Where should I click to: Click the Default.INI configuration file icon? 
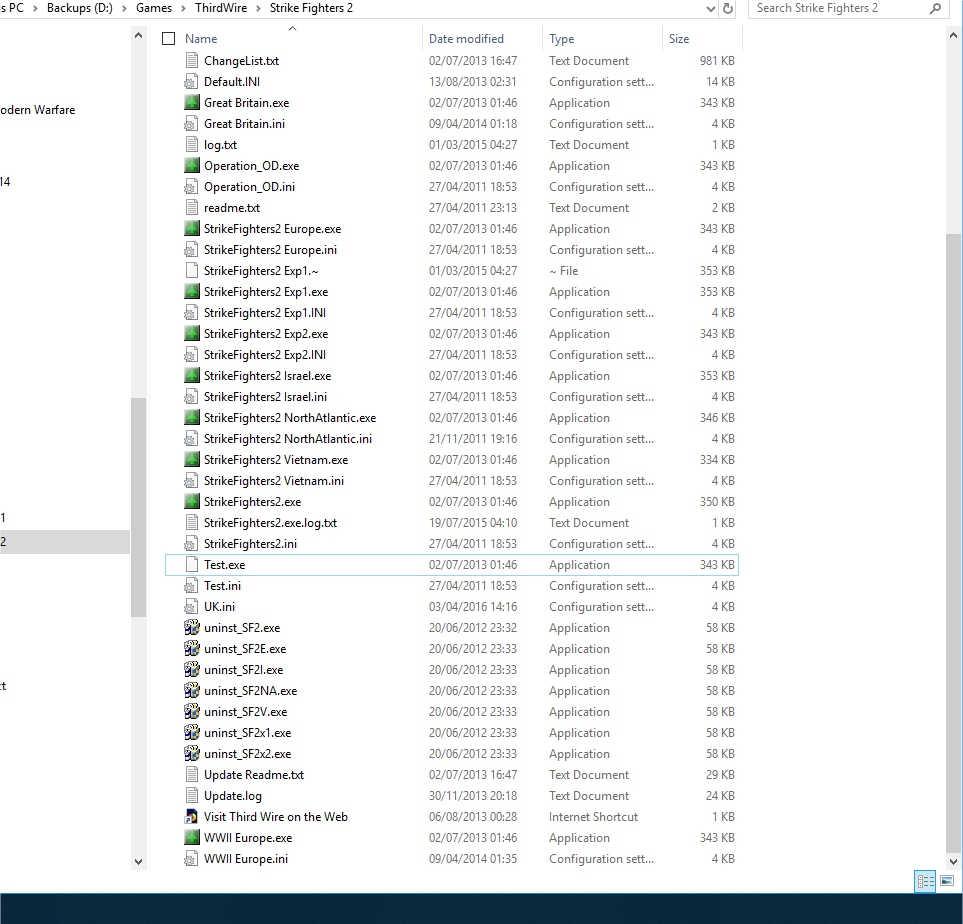tap(192, 82)
